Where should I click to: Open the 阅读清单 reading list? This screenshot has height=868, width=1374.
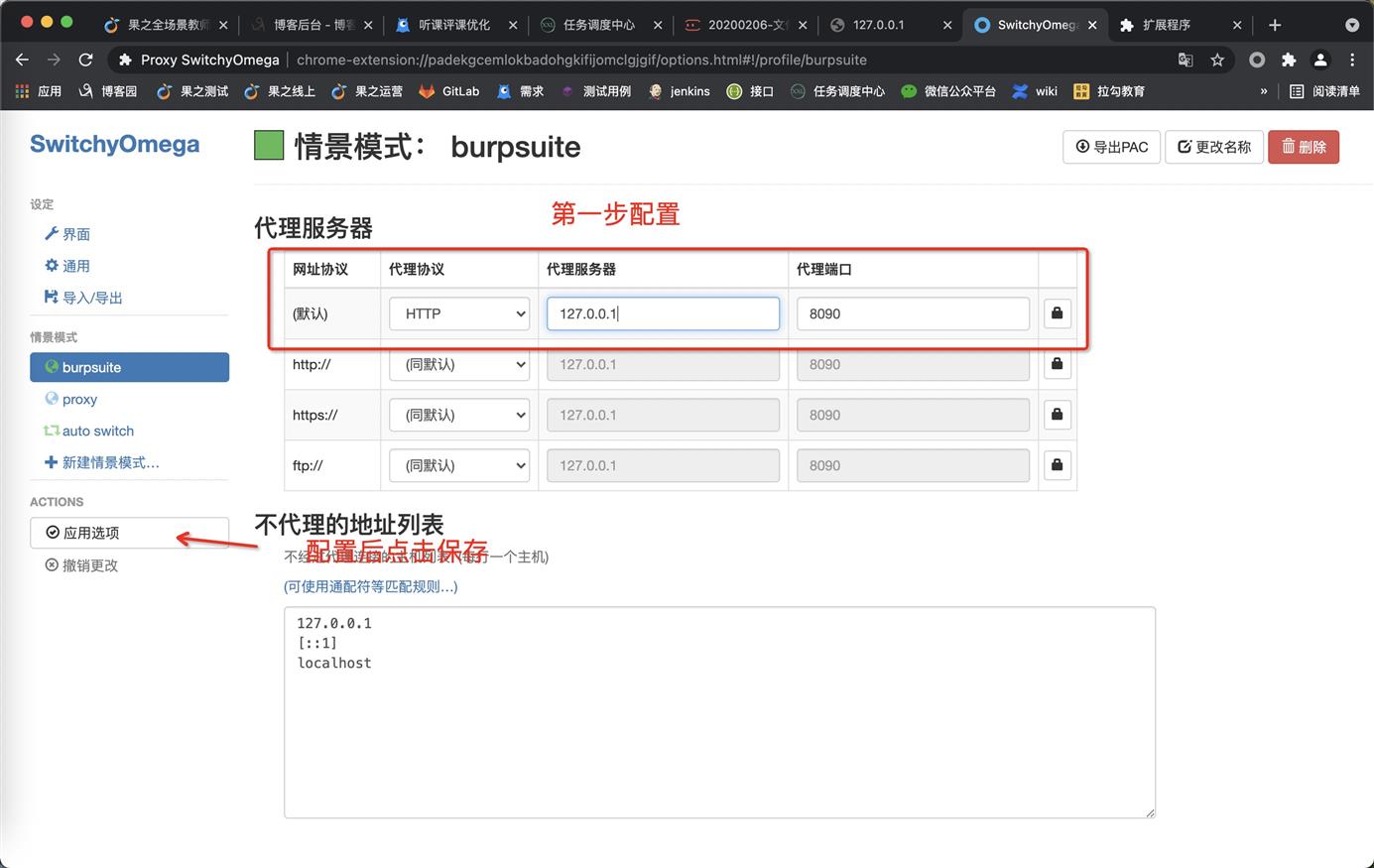pos(1324,91)
